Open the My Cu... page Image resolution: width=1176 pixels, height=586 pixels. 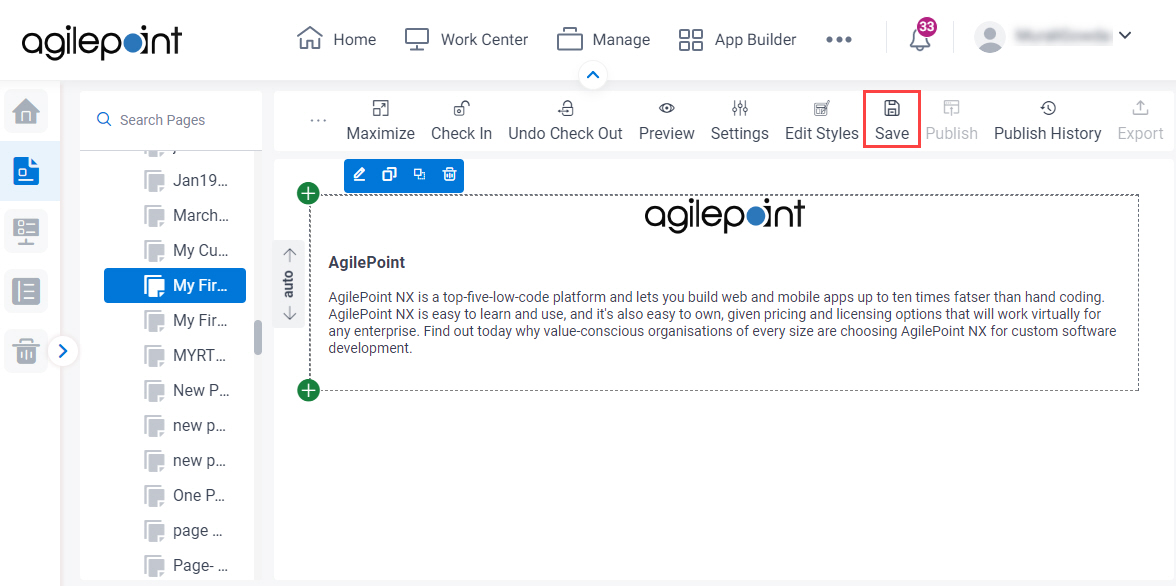tap(187, 251)
